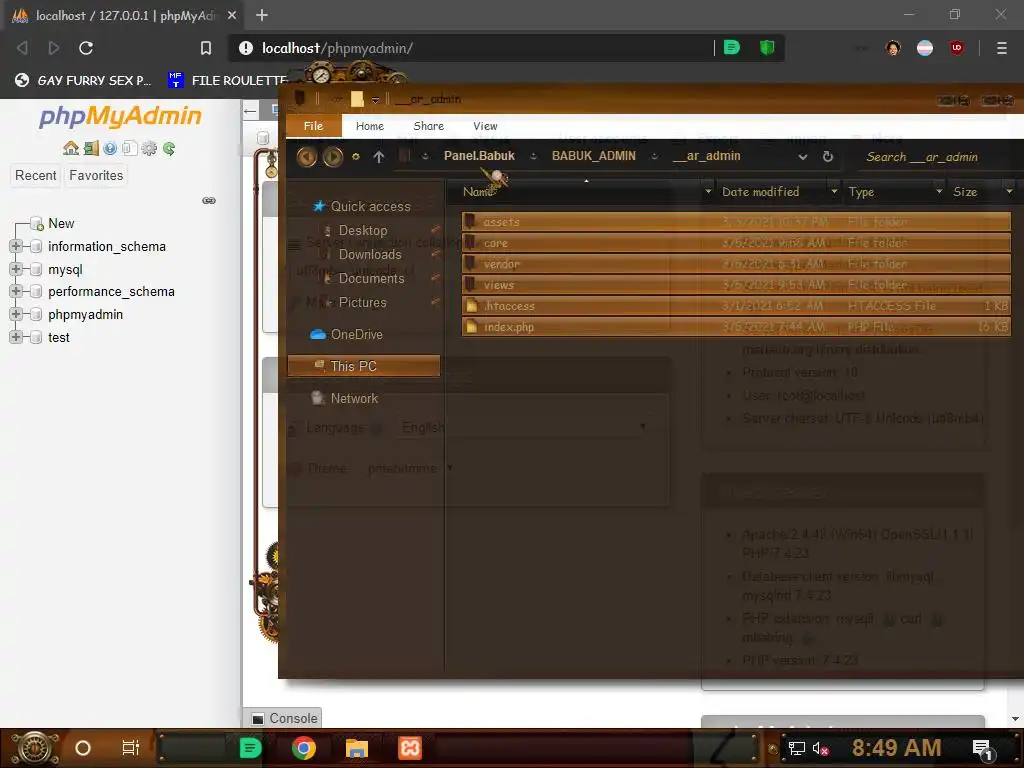Switch to Favorites tab in phpMyAdmin
Screen dimensions: 1024x768
pyautogui.click(x=96, y=176)
